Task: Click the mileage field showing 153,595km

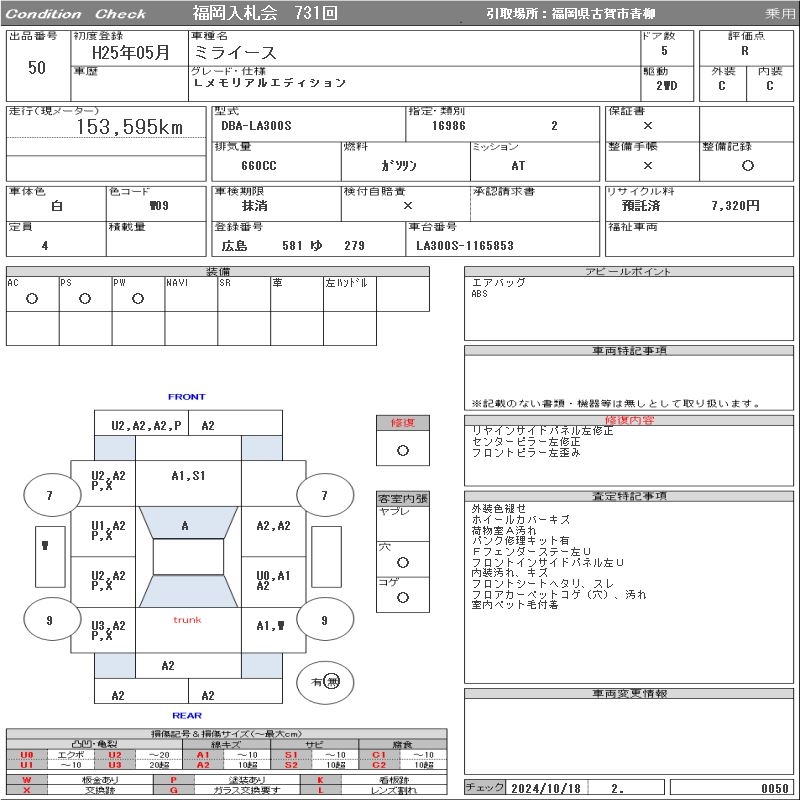Action: 130,127
